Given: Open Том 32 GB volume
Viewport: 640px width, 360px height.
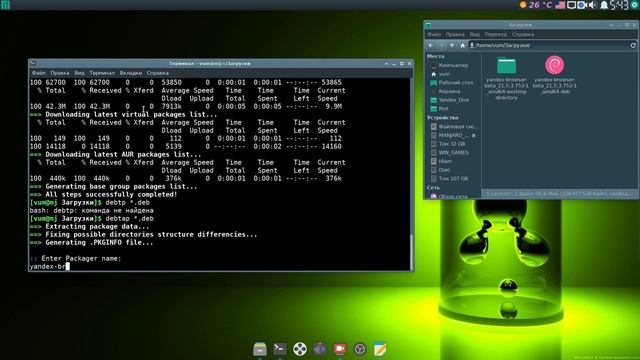Looking at the screenshot, I should (451, 144).
